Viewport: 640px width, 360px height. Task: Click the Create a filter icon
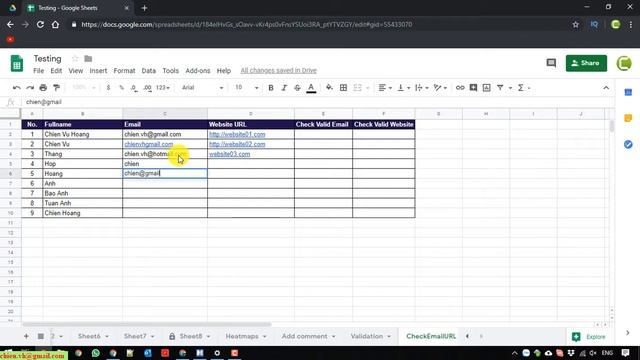pyautogui.click(x=500, y=88)
